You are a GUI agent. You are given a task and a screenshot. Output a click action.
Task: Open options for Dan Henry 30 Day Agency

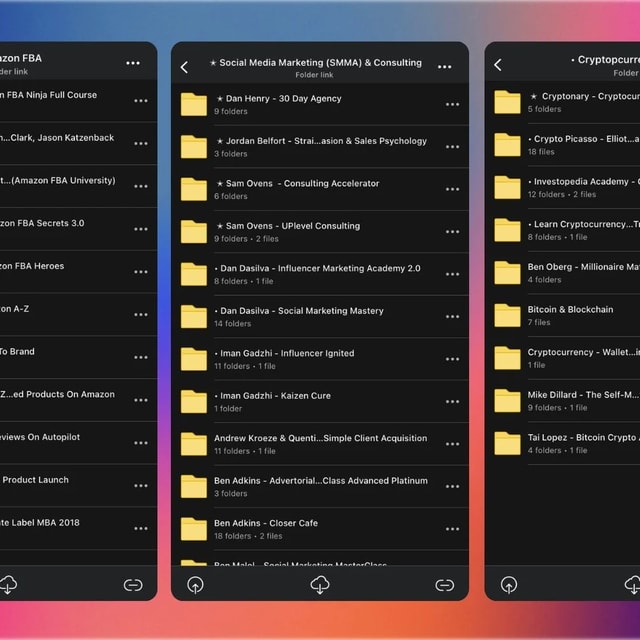[452, 105]
